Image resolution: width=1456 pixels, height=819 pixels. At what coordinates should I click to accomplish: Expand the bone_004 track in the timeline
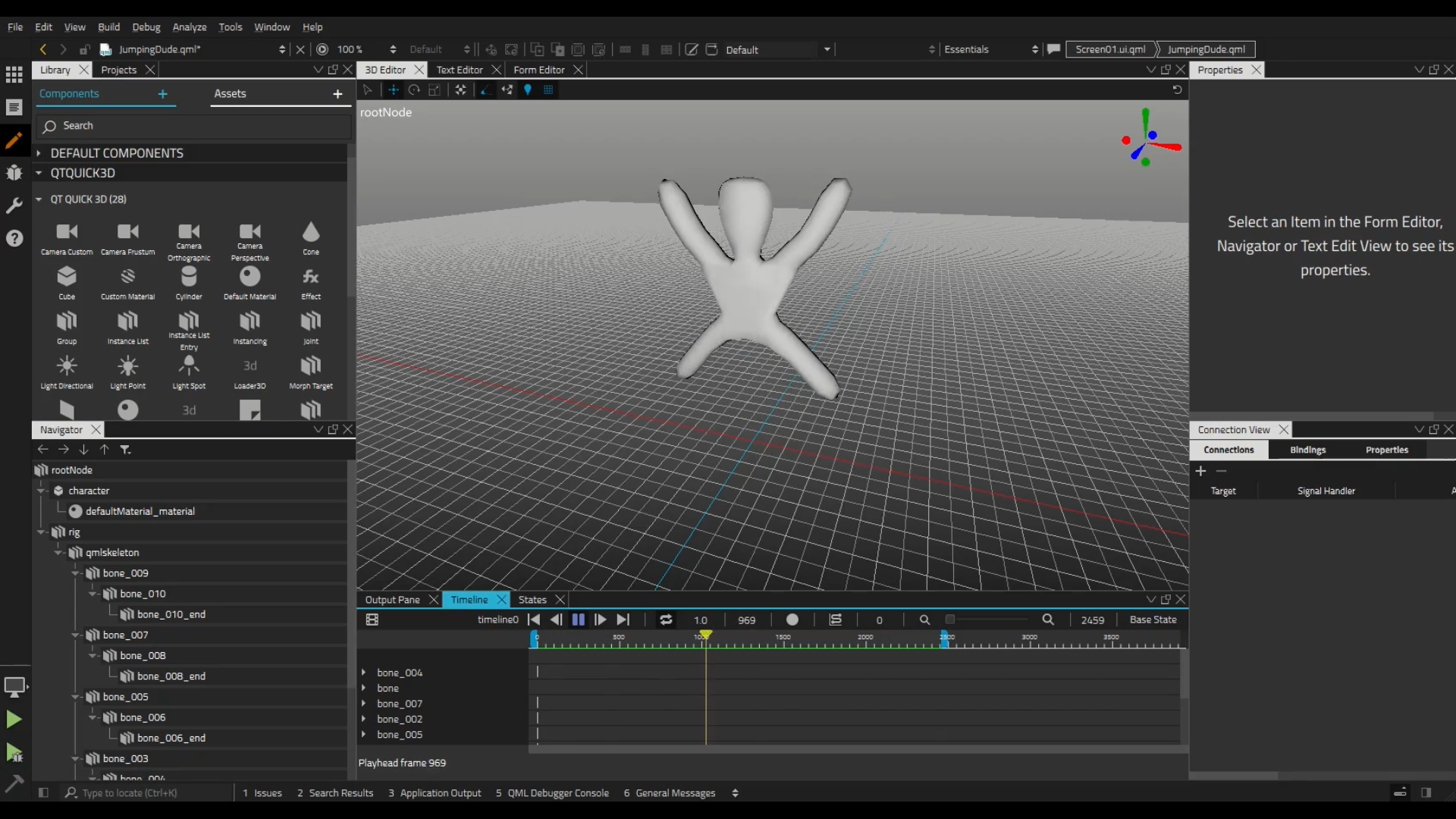[x=366, y=672]
